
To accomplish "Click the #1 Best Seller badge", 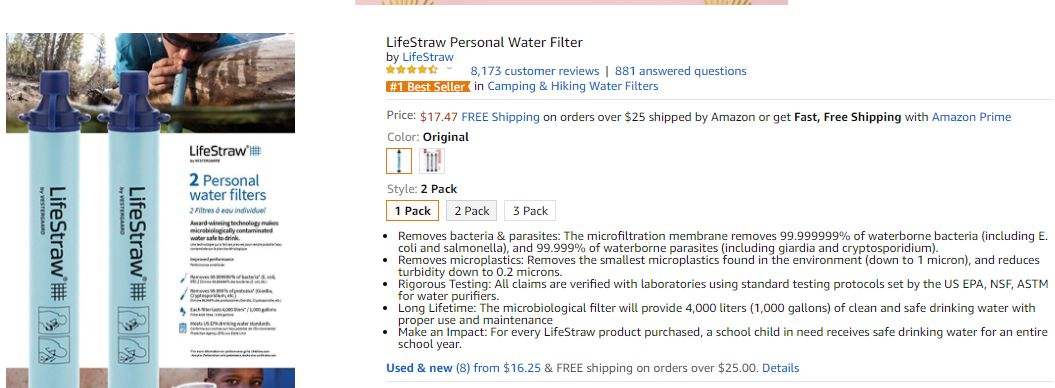I will (x=428, y=87).
